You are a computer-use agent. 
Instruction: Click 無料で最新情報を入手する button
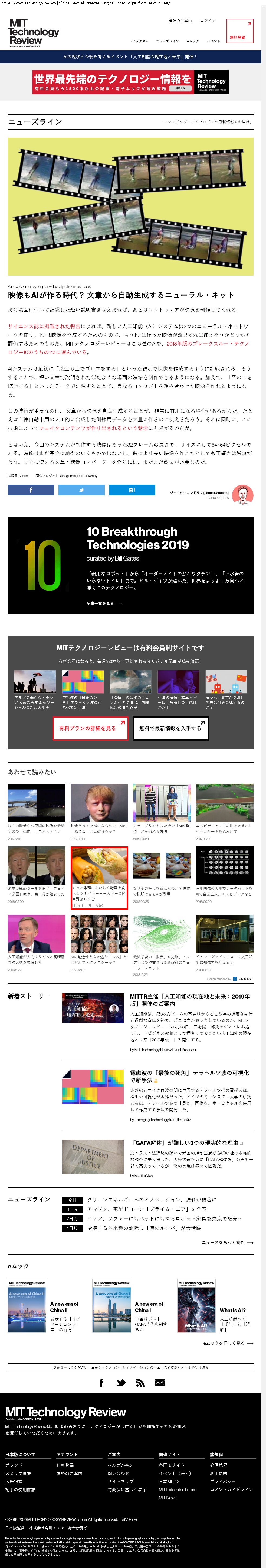(170, 728)
